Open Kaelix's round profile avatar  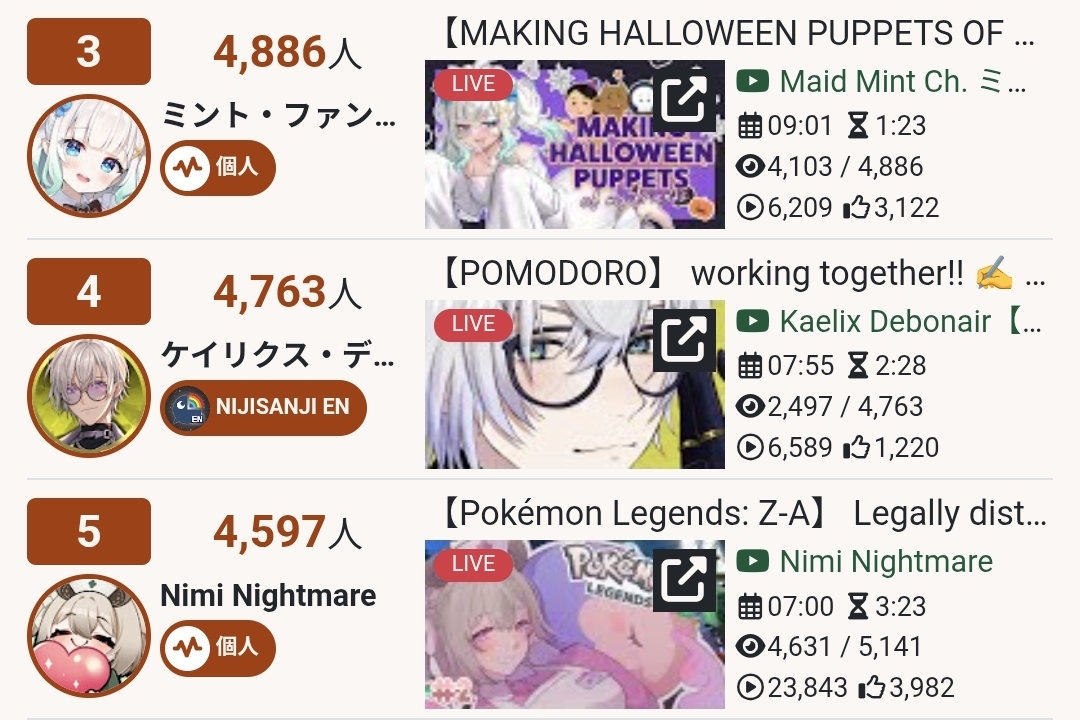(89, 395)
